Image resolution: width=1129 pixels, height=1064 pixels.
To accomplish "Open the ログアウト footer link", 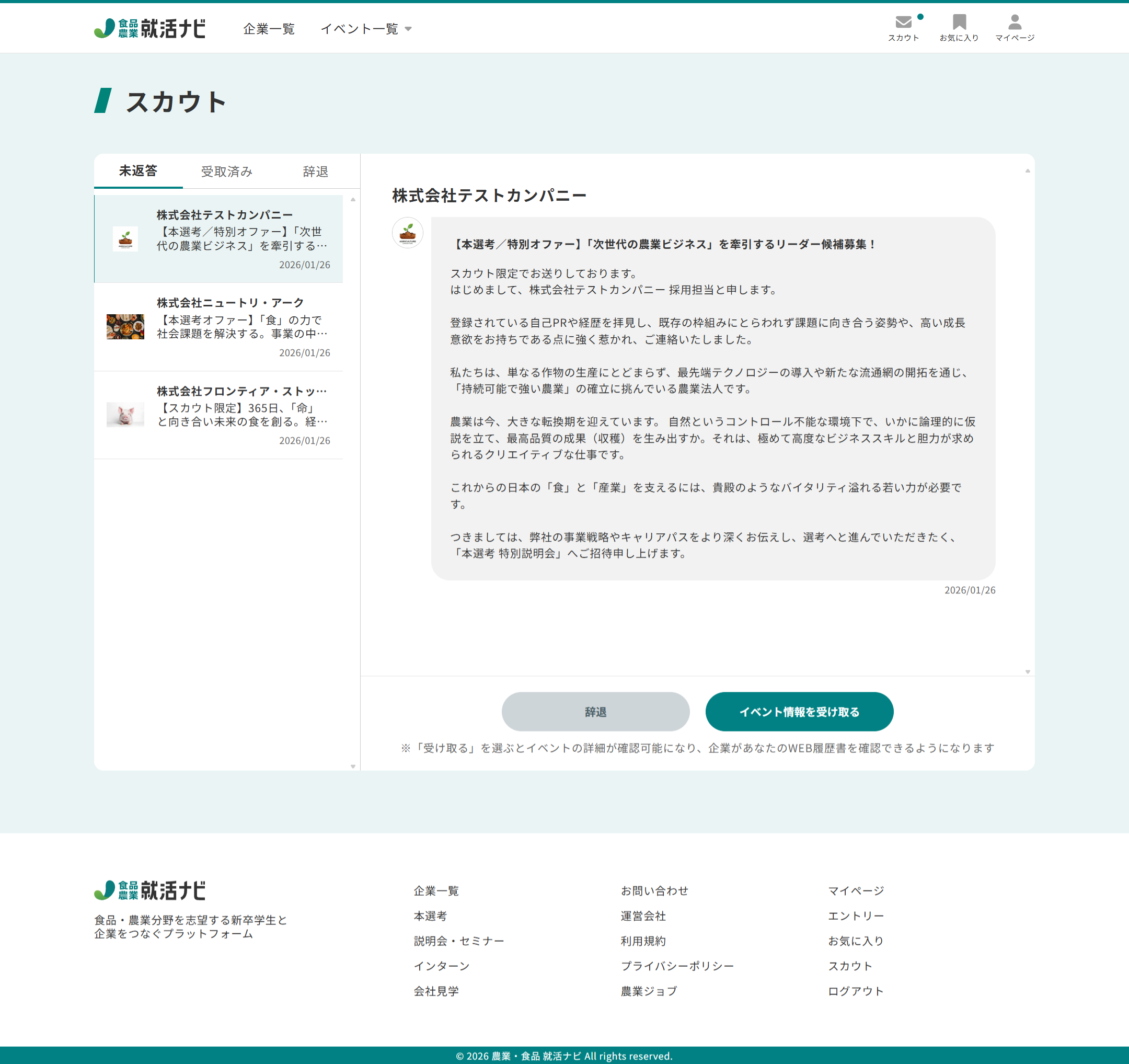I will [855, 991].
